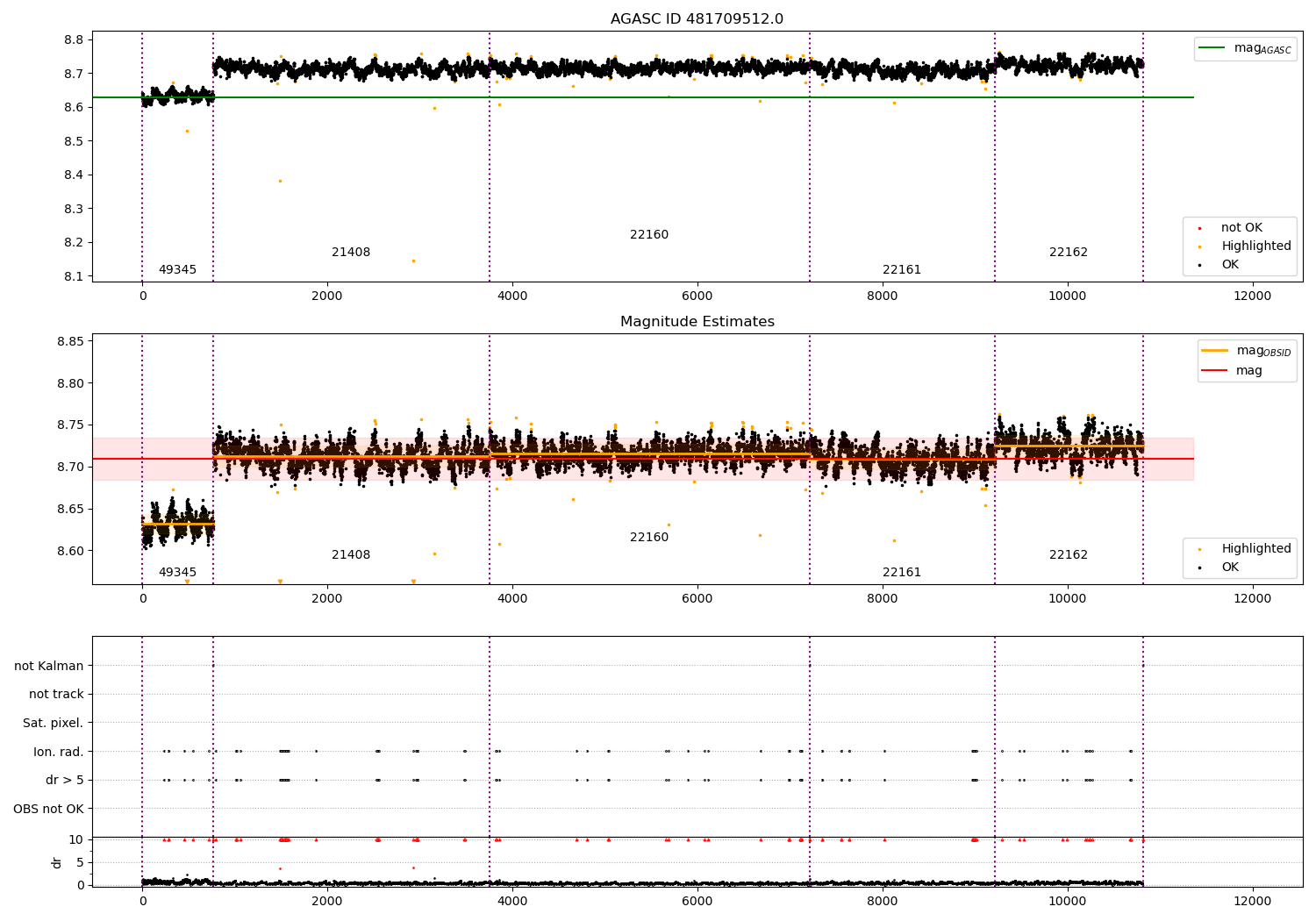
Task: Click the 2000 x-axis tick under the bottom plot
Action: click(x=327, y=901)
